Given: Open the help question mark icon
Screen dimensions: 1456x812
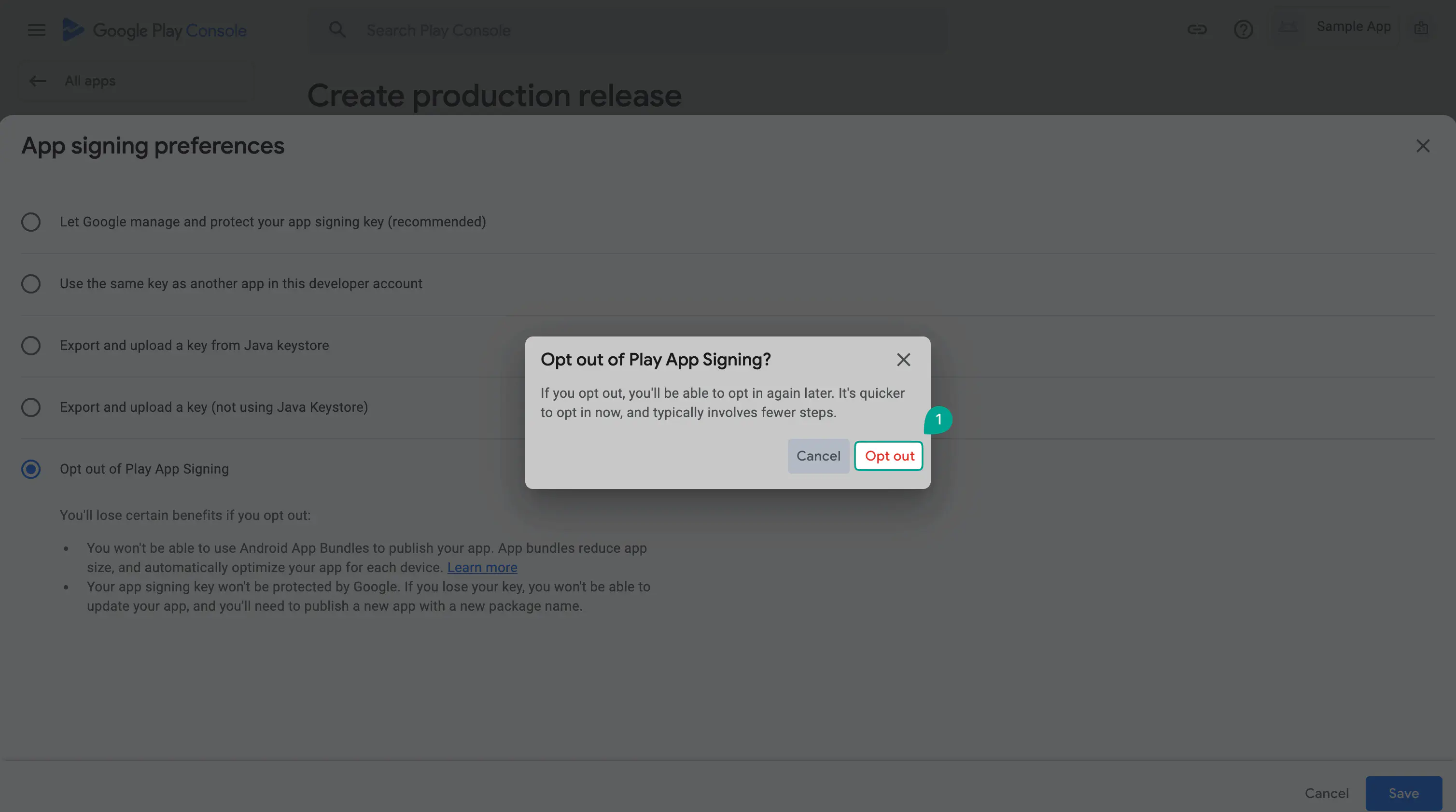Looking at the screenshot, I should coord(1243,29).
